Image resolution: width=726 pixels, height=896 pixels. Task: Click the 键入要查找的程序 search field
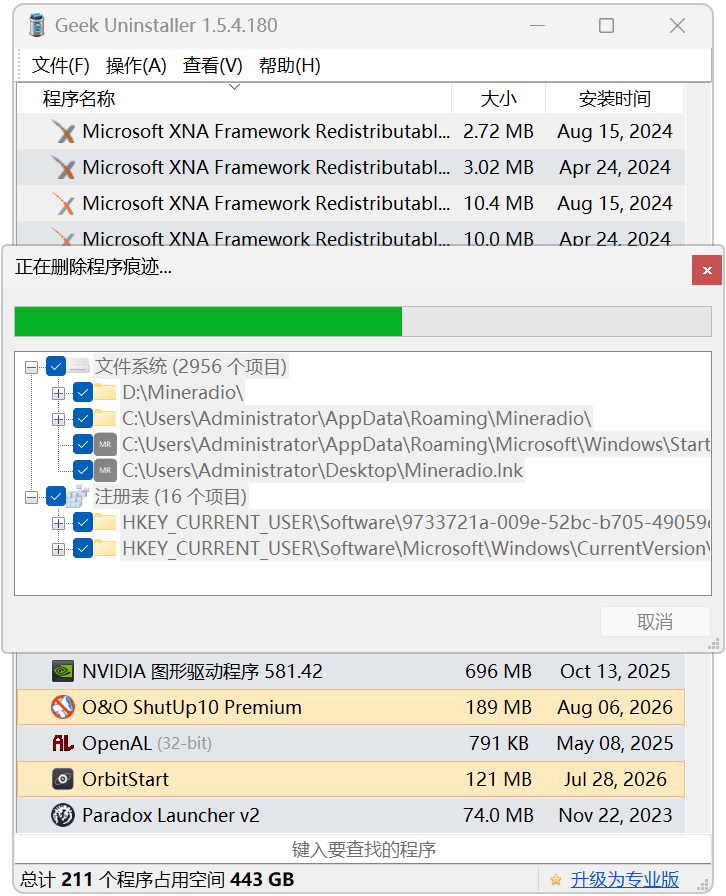[x=364, y=849]
